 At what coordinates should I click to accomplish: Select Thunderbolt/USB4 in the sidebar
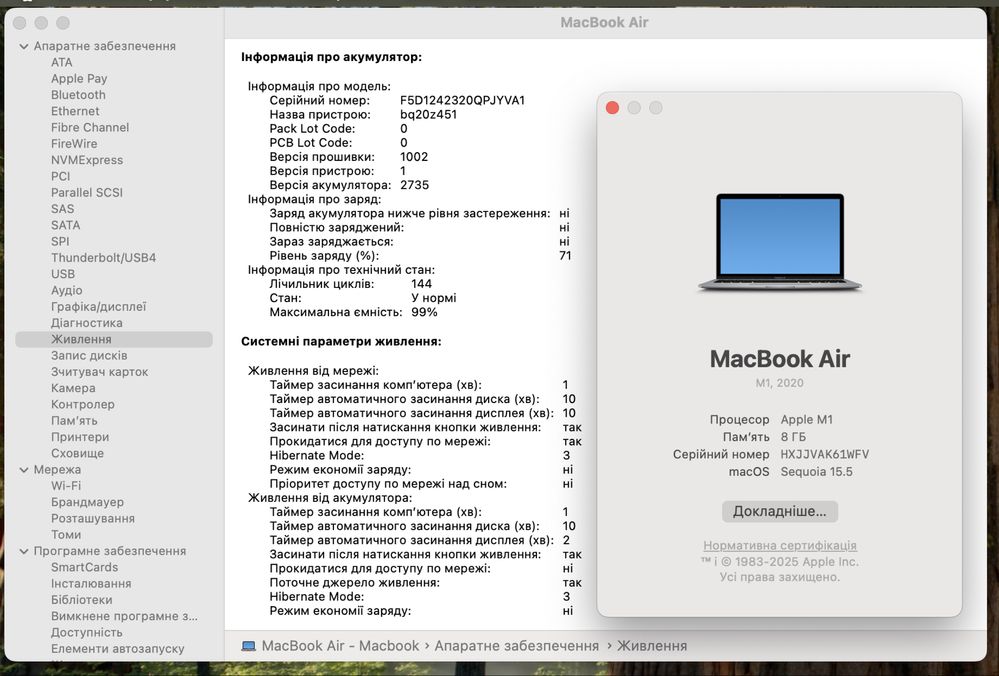point(103,257)
